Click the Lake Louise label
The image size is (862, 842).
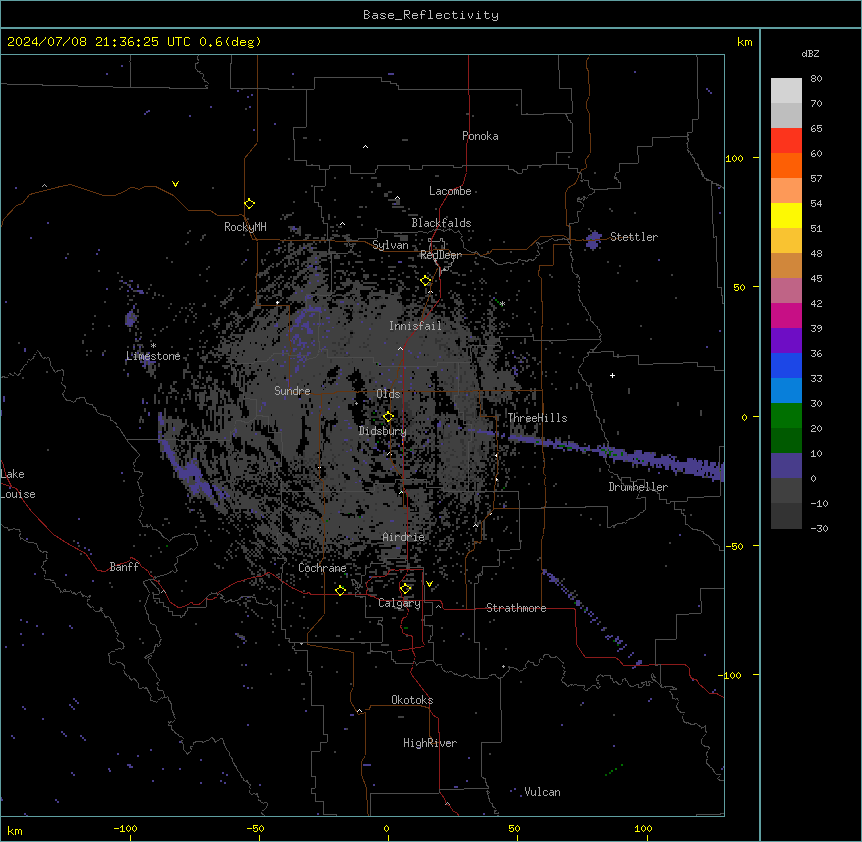[x=18, y=484]
